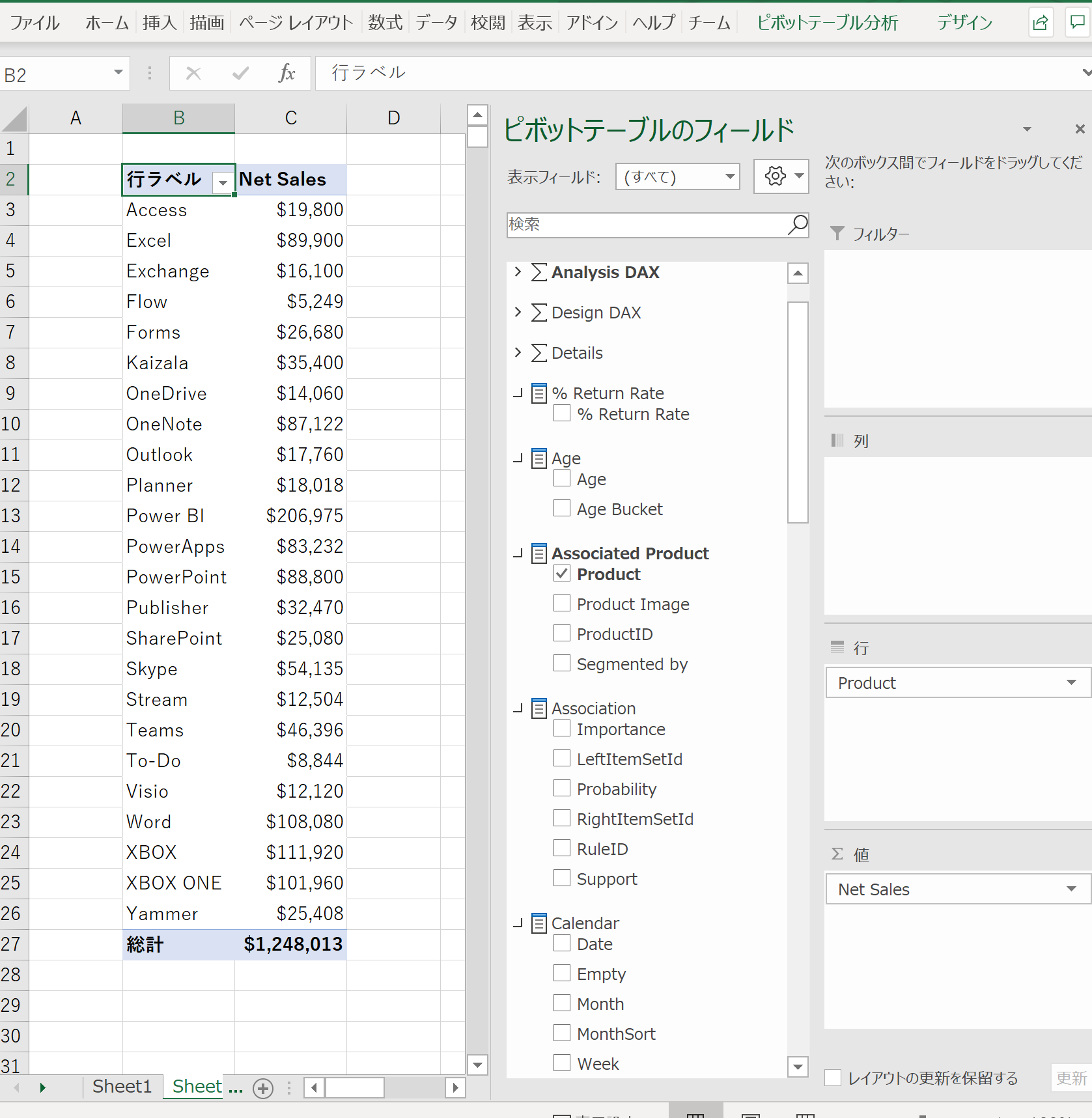This screenshot has width=1092, height=1118.
Task: Select the Net Sales header cell
Action: [290, 179]
